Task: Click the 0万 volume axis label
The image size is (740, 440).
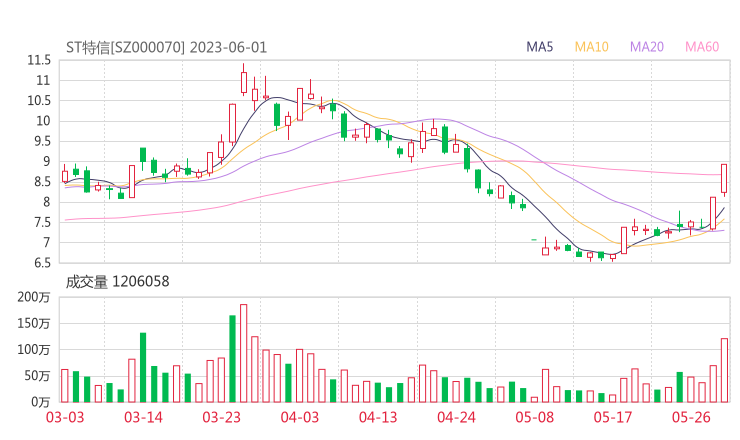Action: [x=40, y=402]
